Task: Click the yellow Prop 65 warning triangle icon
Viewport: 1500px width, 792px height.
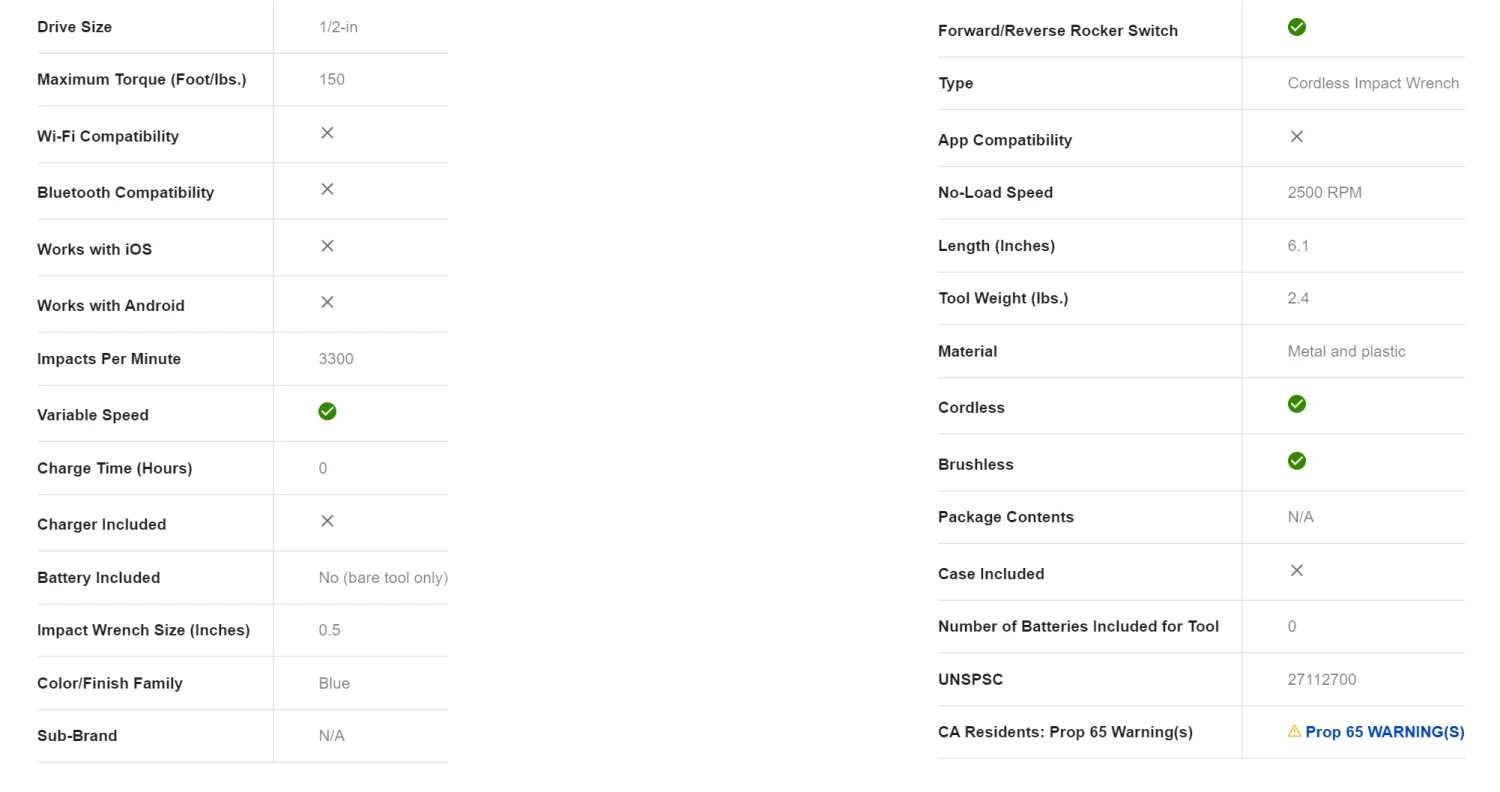Action: pyautogui.click(x=1294, y=732)
